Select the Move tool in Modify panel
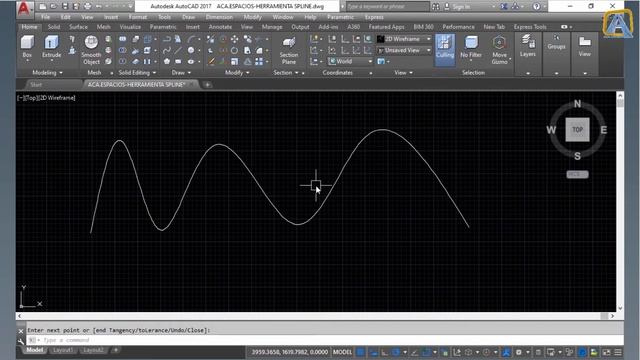This screenshot has height=360, width=640. (235, 39)
